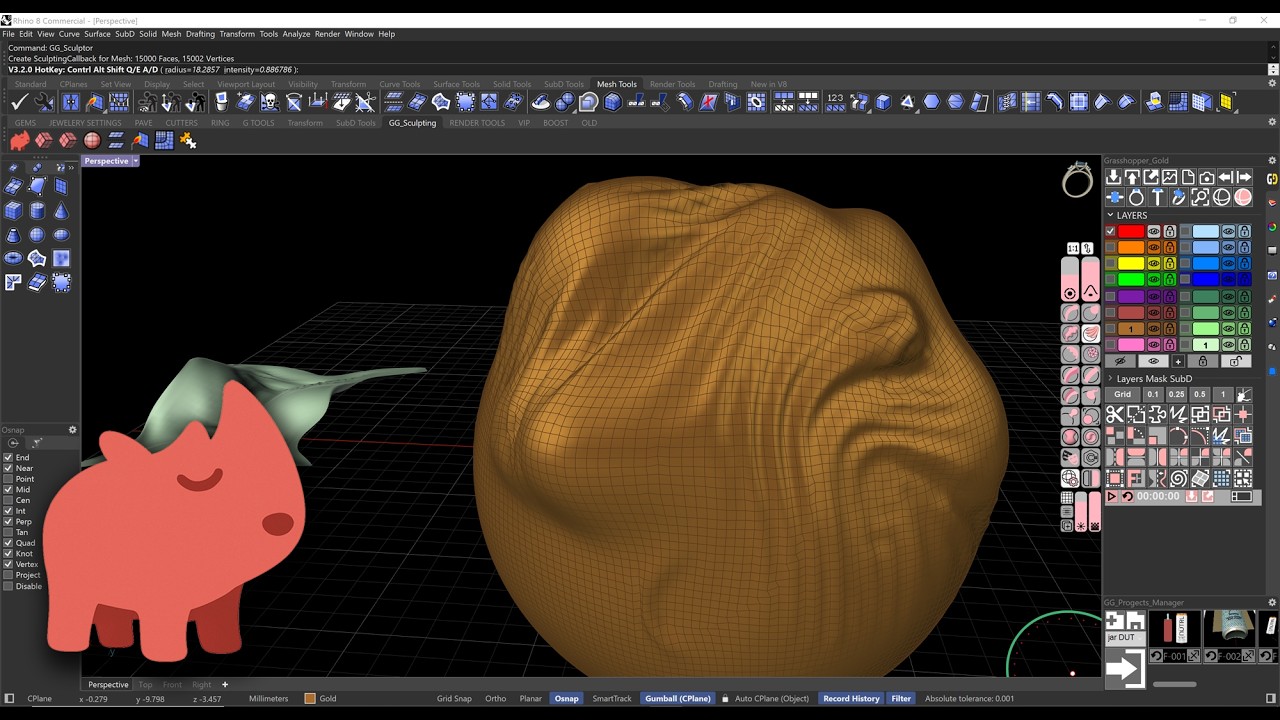Click the globe with gear sculpt icon
This screenshot has height=720, width=1280.
pos(1070,479)
